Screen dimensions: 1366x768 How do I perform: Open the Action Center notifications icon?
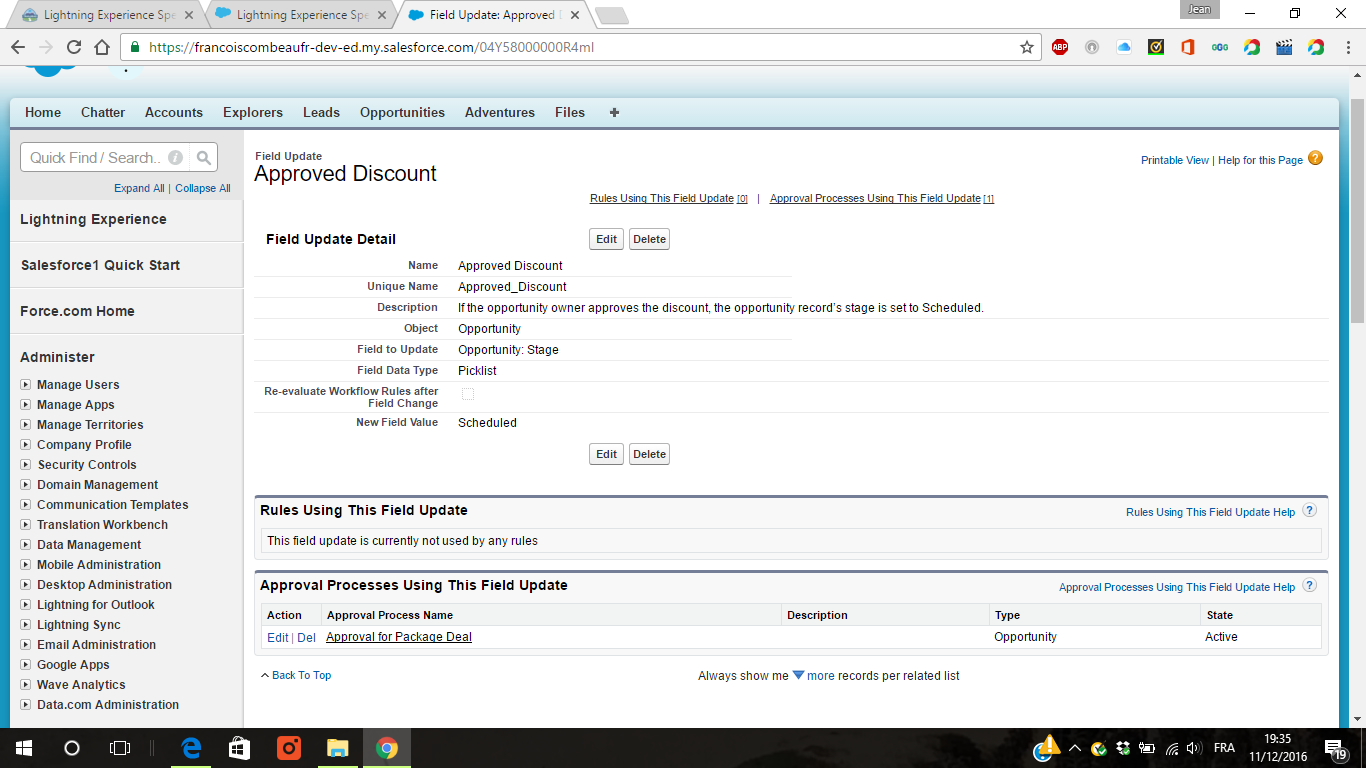coord(1335,748)
